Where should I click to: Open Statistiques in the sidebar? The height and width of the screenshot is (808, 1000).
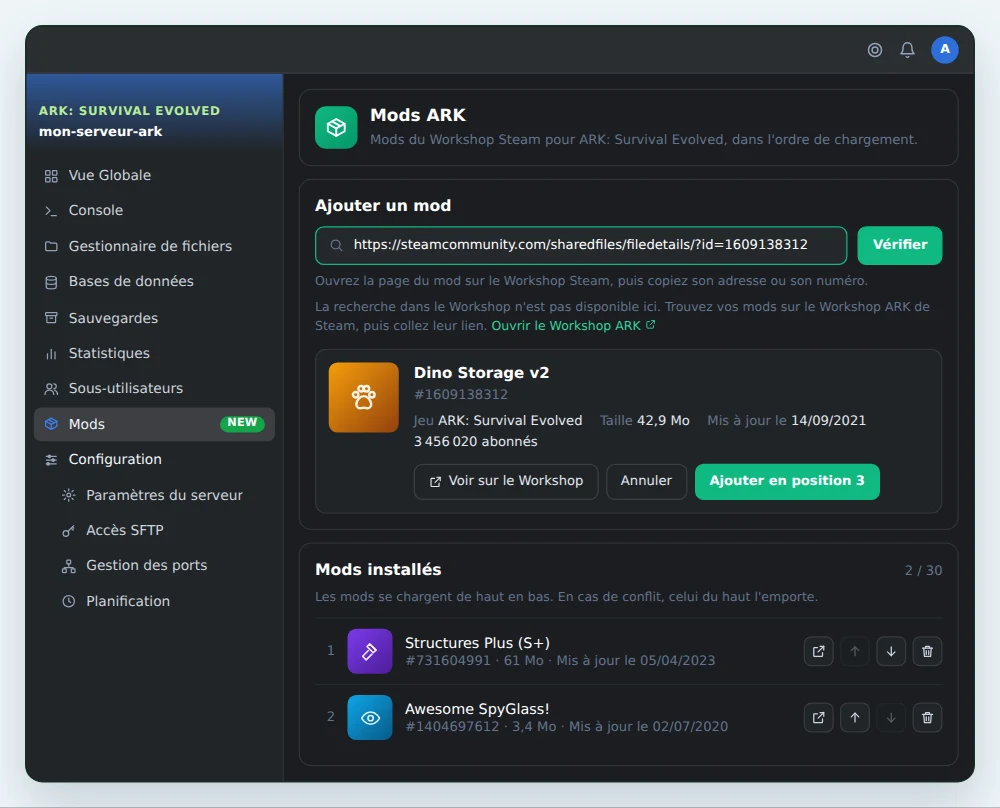(x=154, y=353)
